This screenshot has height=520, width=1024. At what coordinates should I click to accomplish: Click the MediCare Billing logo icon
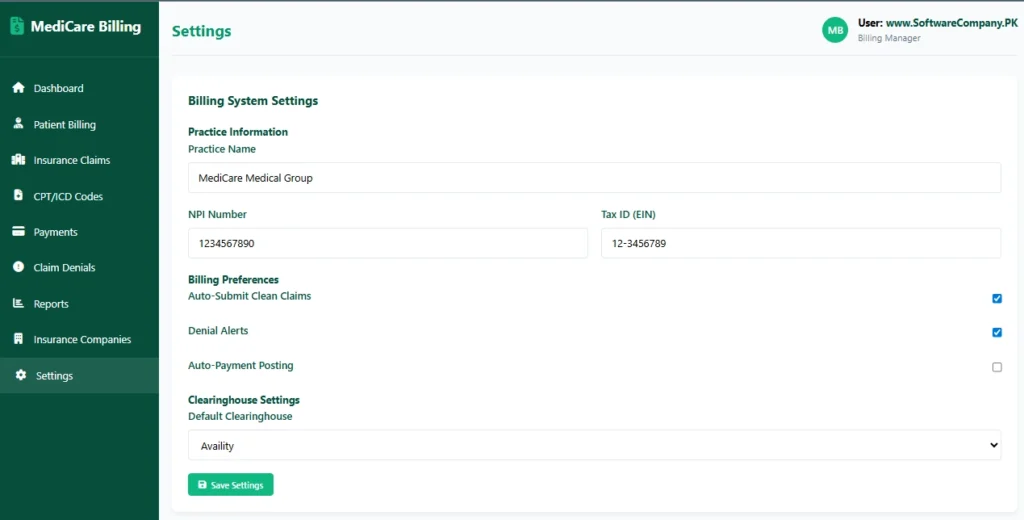tap(17, 27)
